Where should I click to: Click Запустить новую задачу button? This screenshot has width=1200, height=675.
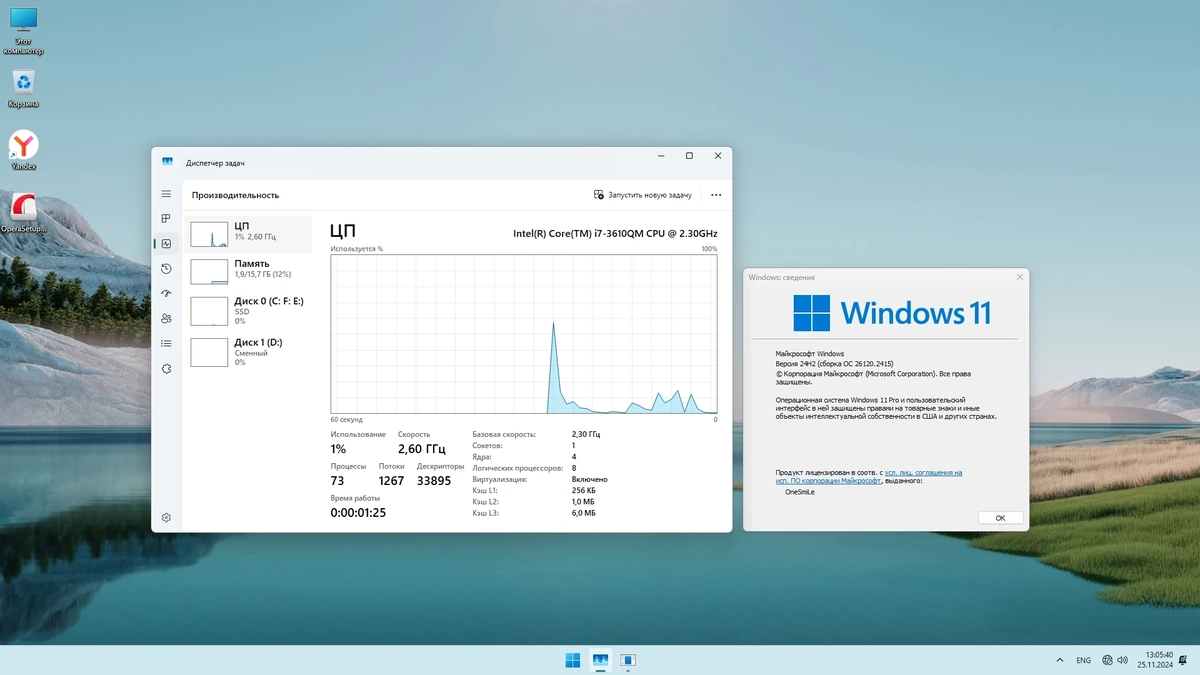[642, 195]
